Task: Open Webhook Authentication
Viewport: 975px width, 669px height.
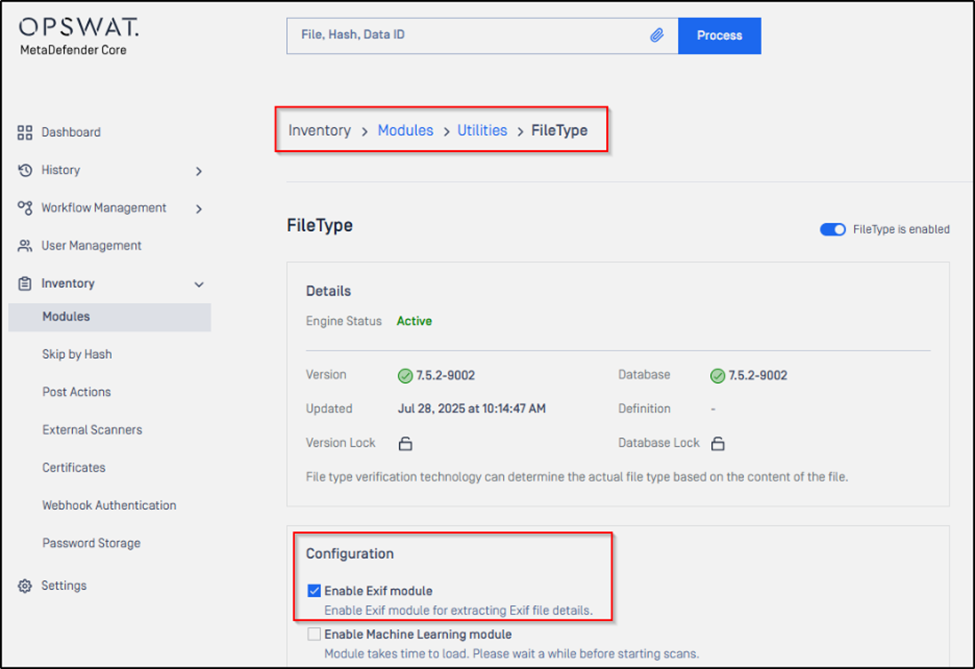Action: click(109, 505)
